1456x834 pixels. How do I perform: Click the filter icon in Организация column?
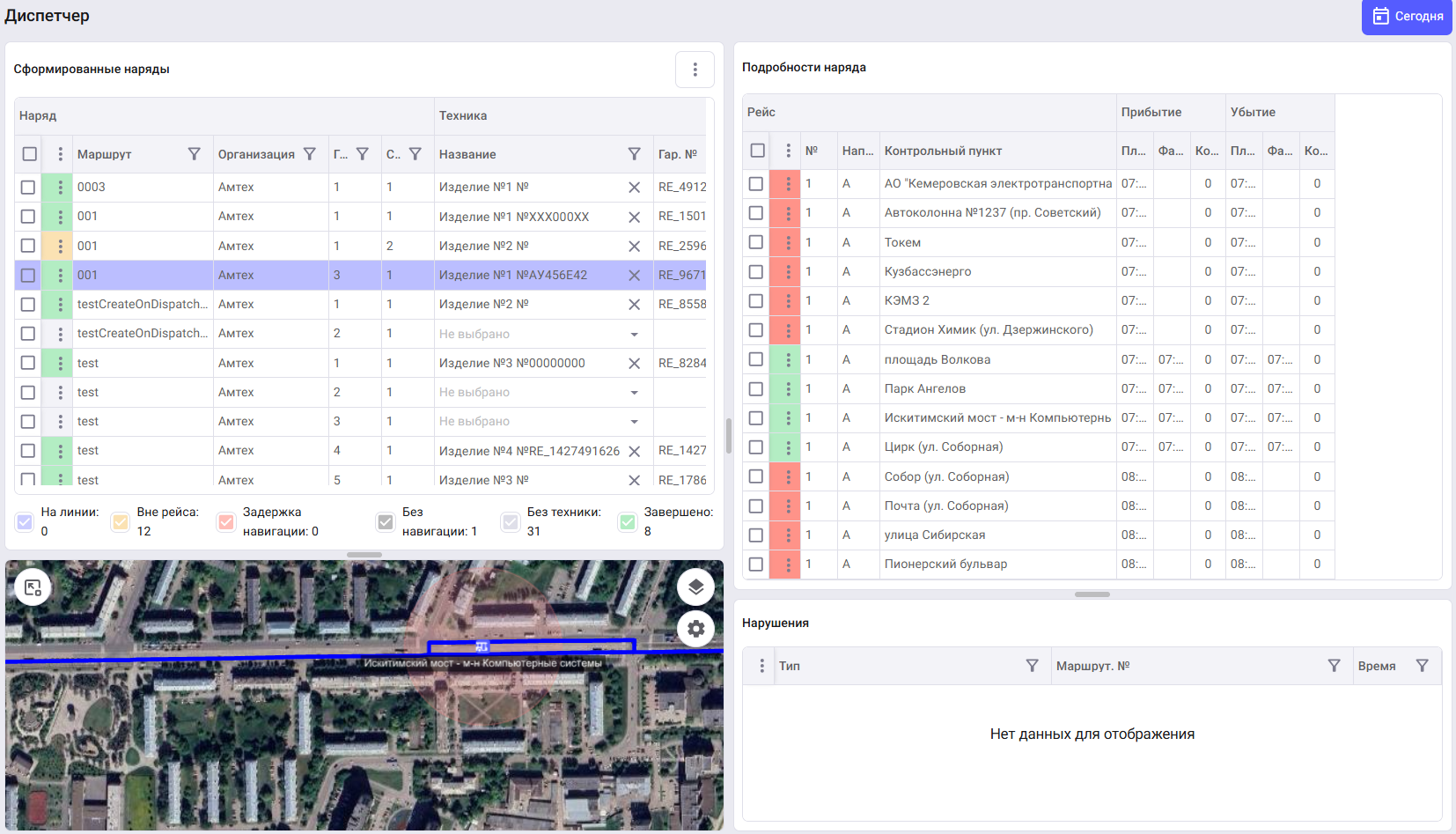[310, 154]
